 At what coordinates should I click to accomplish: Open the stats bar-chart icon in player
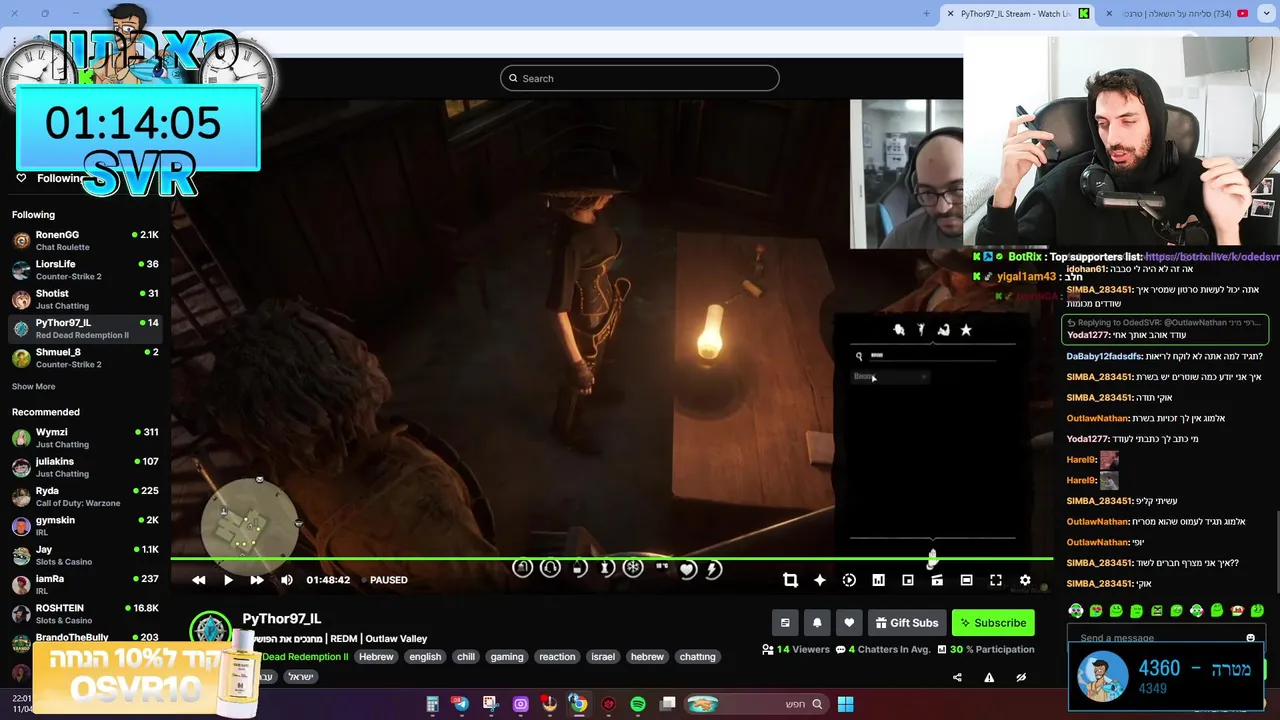tap(878, 580)
